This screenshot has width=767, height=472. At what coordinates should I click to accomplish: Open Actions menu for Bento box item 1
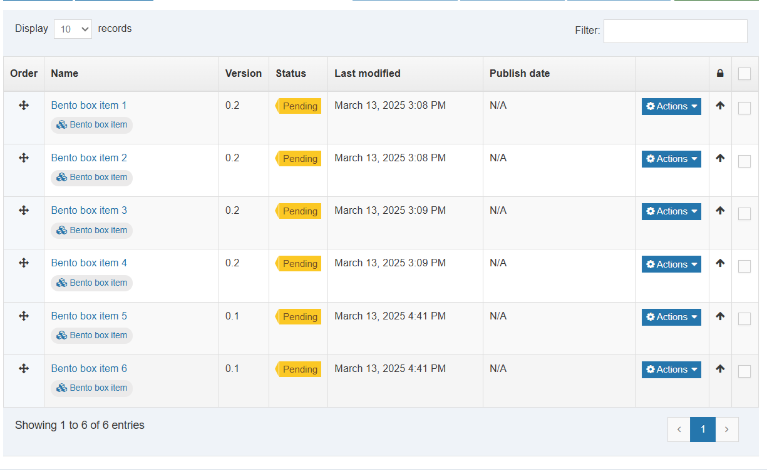[x=671, y=106]
